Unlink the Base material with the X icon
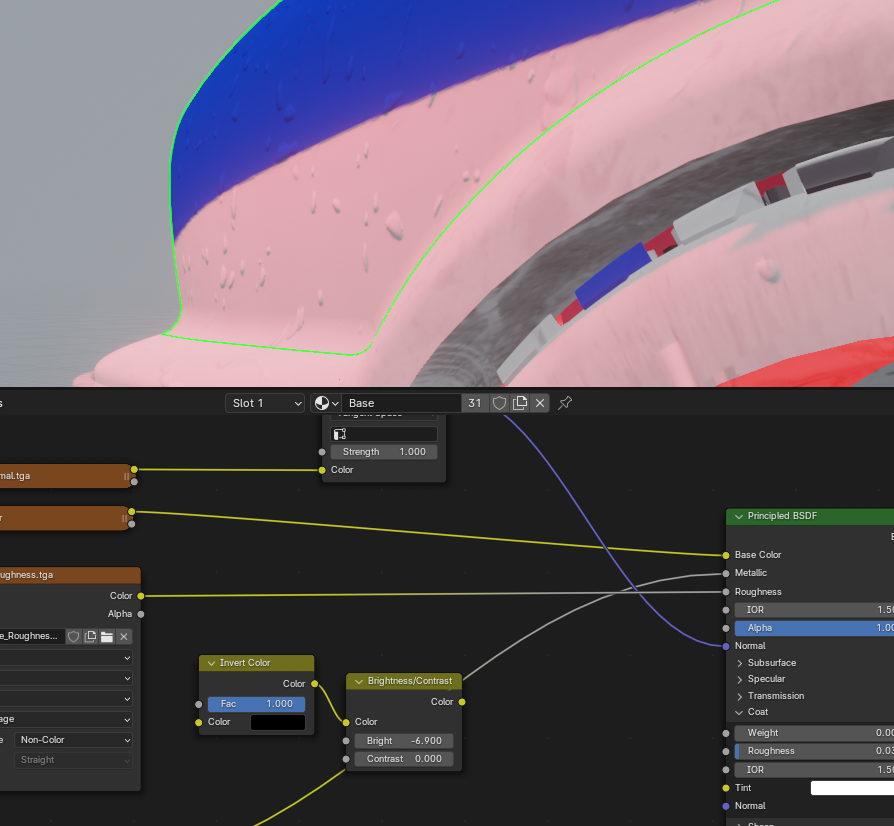 (540, 403)
